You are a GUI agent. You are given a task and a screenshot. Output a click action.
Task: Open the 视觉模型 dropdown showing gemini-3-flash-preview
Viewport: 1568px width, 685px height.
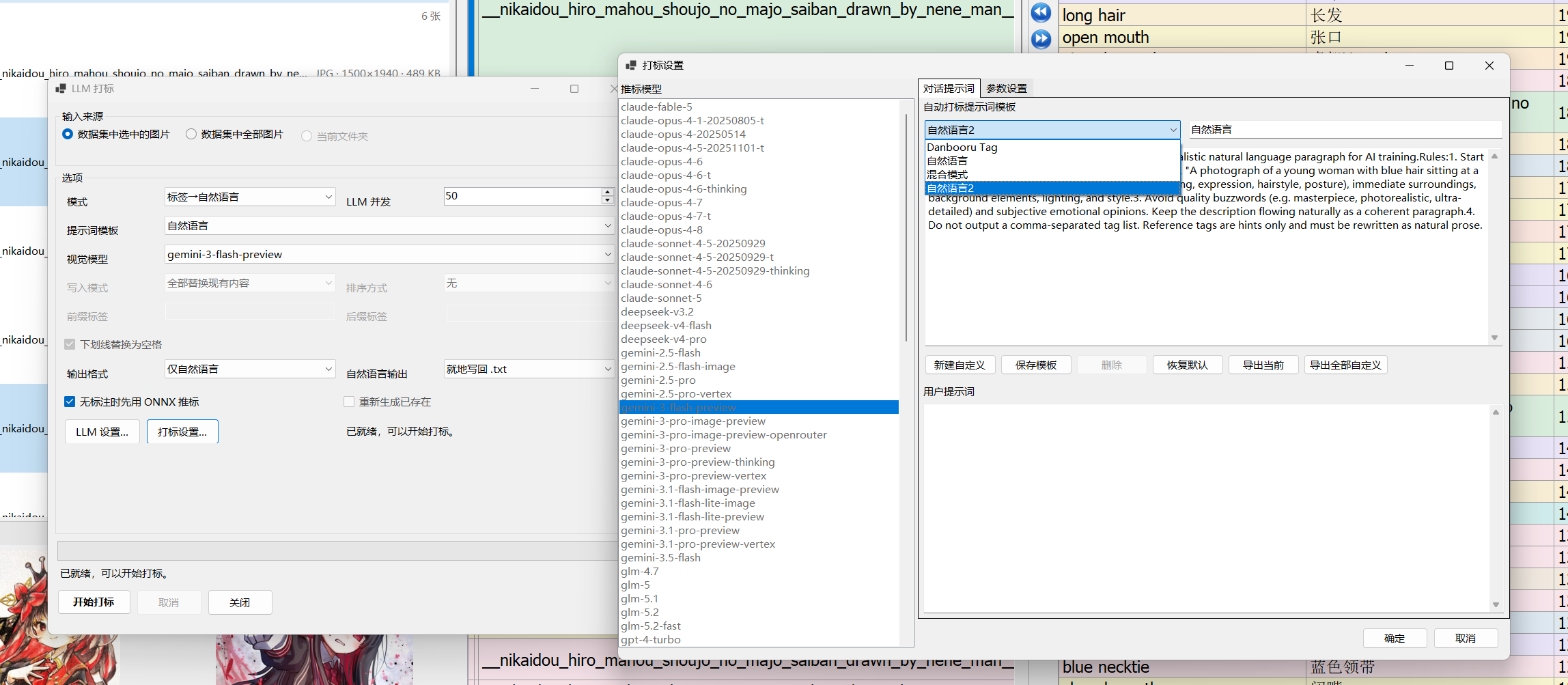[x=389, y=254]
